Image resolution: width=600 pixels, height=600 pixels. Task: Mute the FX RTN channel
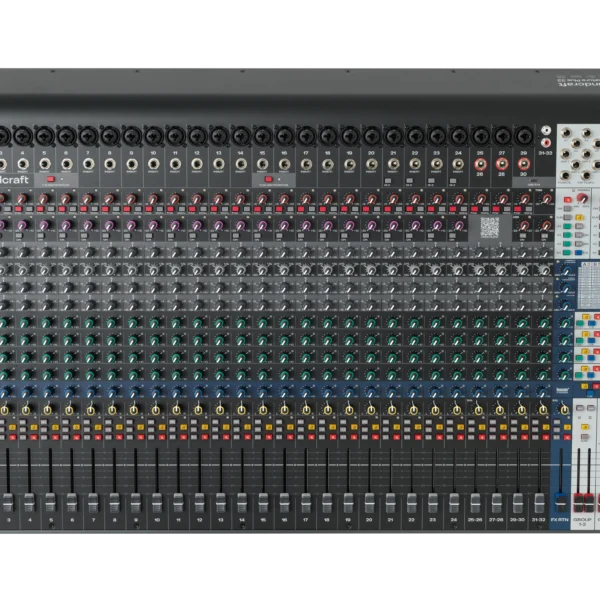567,437
